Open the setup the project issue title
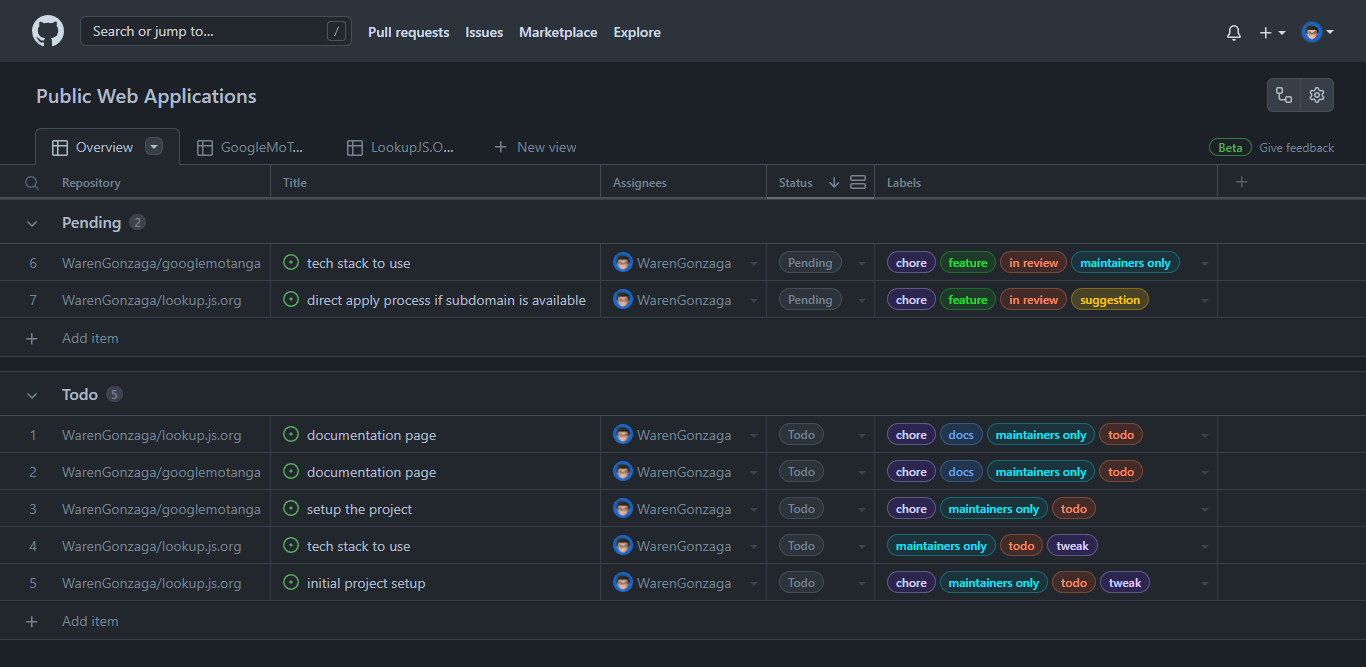This screenshot has height=667, width=1366. [360, 509]
